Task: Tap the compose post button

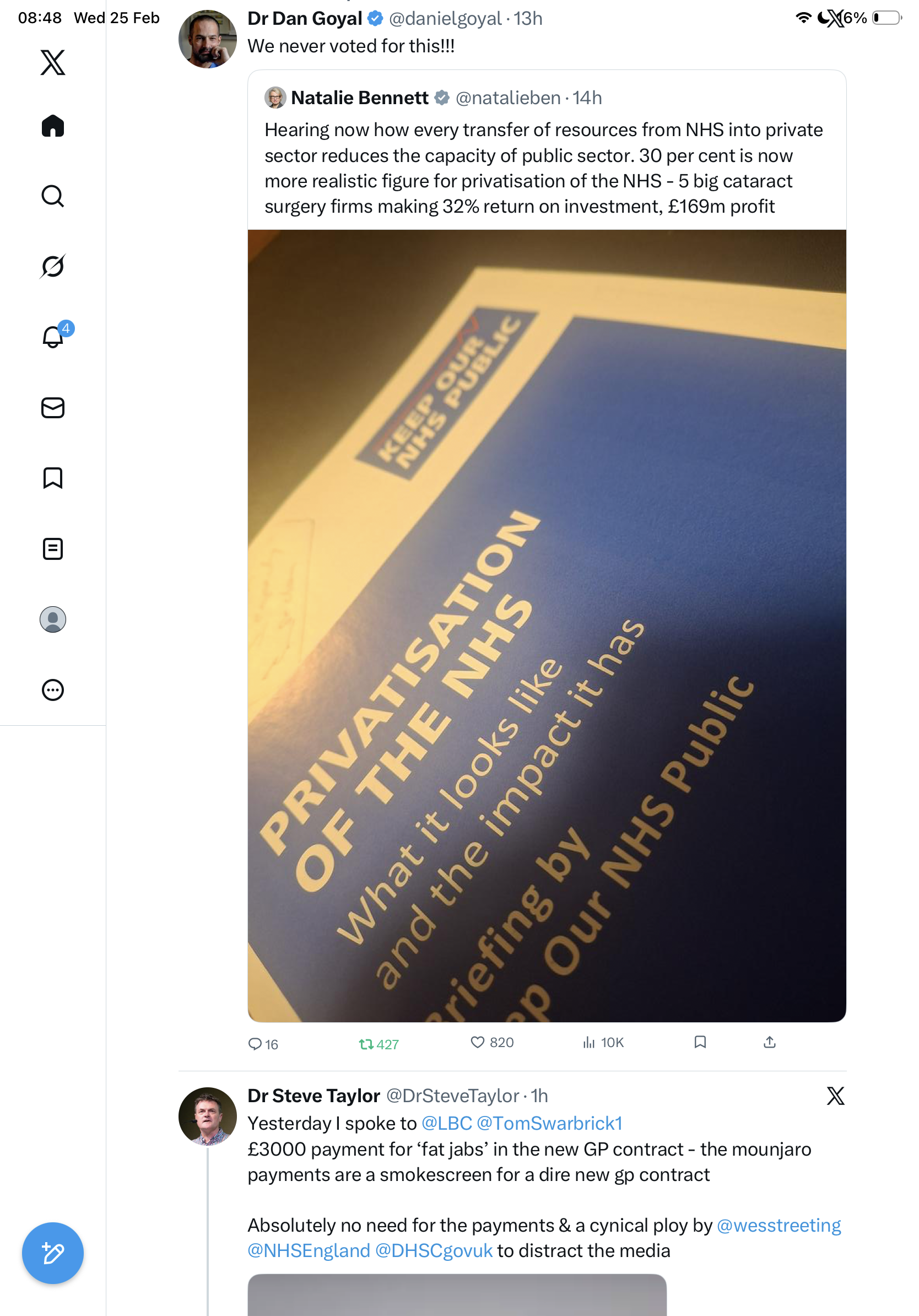Action: (x=53, y=1253)
